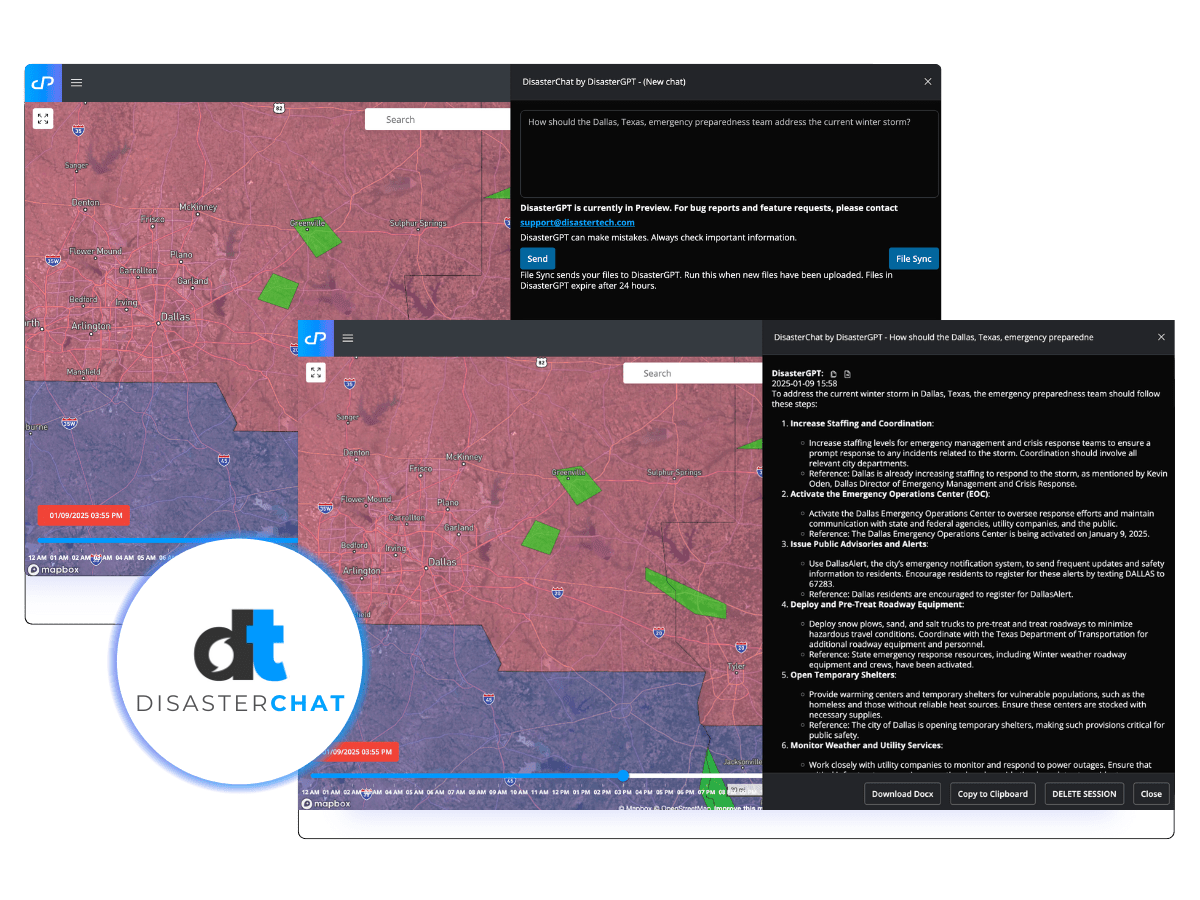The image size is (1200, 900).
Task: Open hamburger menu in back window
Action: pos(76,82)
